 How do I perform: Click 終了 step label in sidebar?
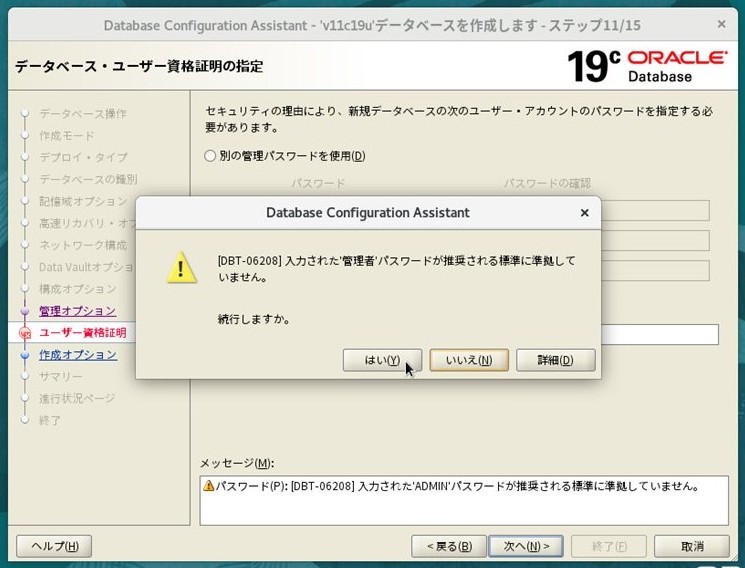(x=49, y=420)
